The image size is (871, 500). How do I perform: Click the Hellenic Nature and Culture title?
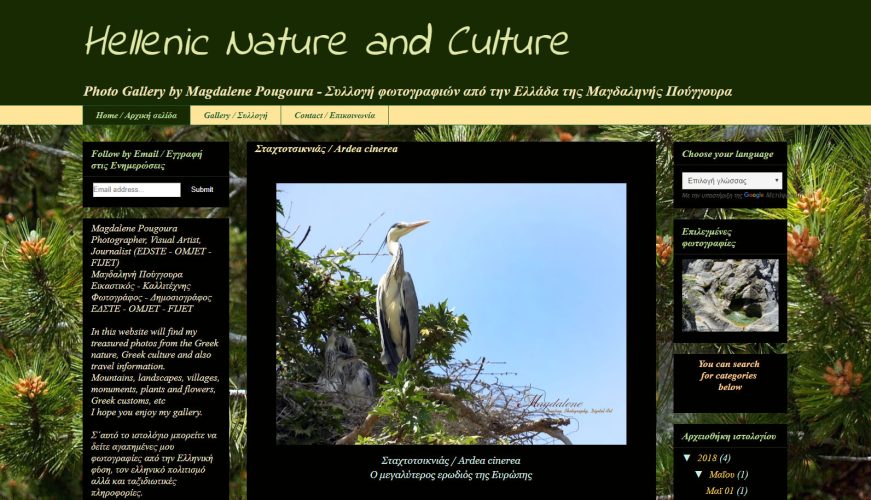(x=327, y=41)
